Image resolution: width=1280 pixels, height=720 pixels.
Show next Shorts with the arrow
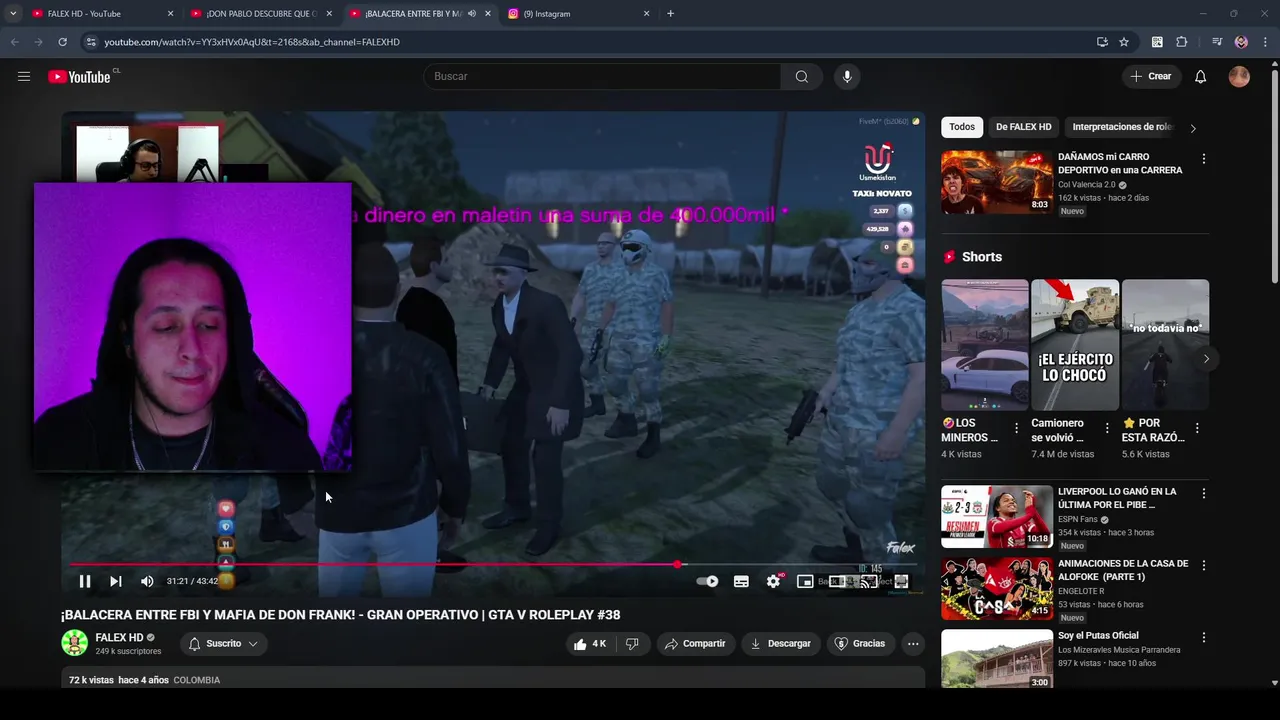tap(1206, 359)
